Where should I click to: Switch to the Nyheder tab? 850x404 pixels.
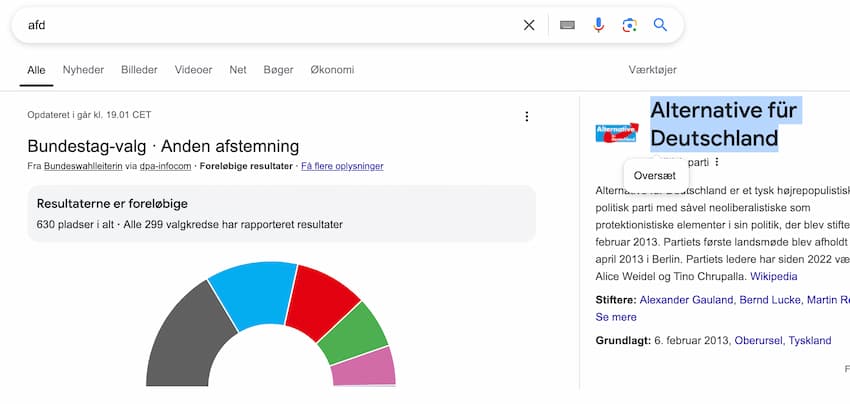[83, 70]
